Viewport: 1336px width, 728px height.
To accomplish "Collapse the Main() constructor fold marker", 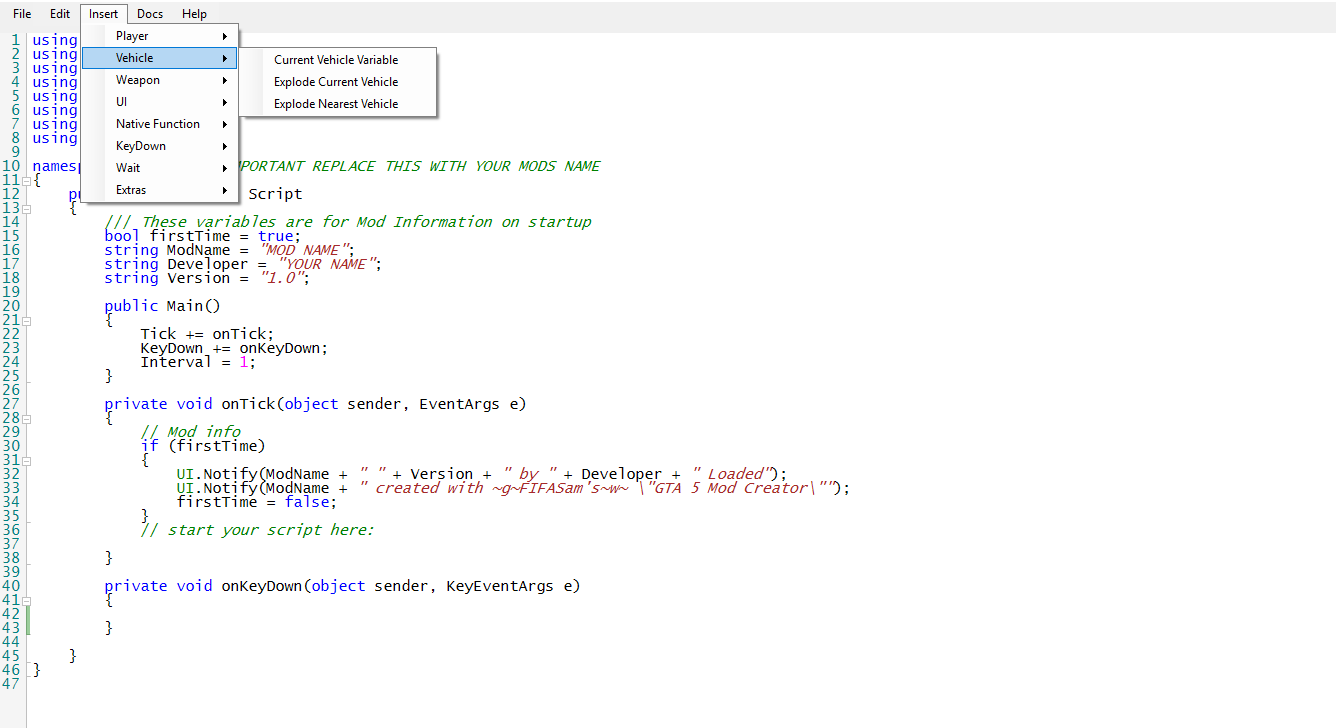I will [27, 321].
